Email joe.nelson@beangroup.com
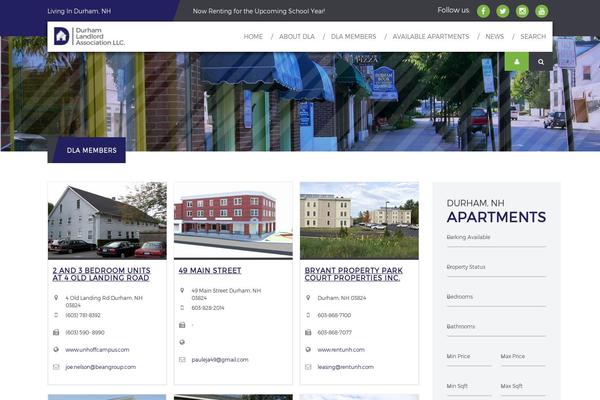This screenshot has width=600, height=400. click(101, 367)
